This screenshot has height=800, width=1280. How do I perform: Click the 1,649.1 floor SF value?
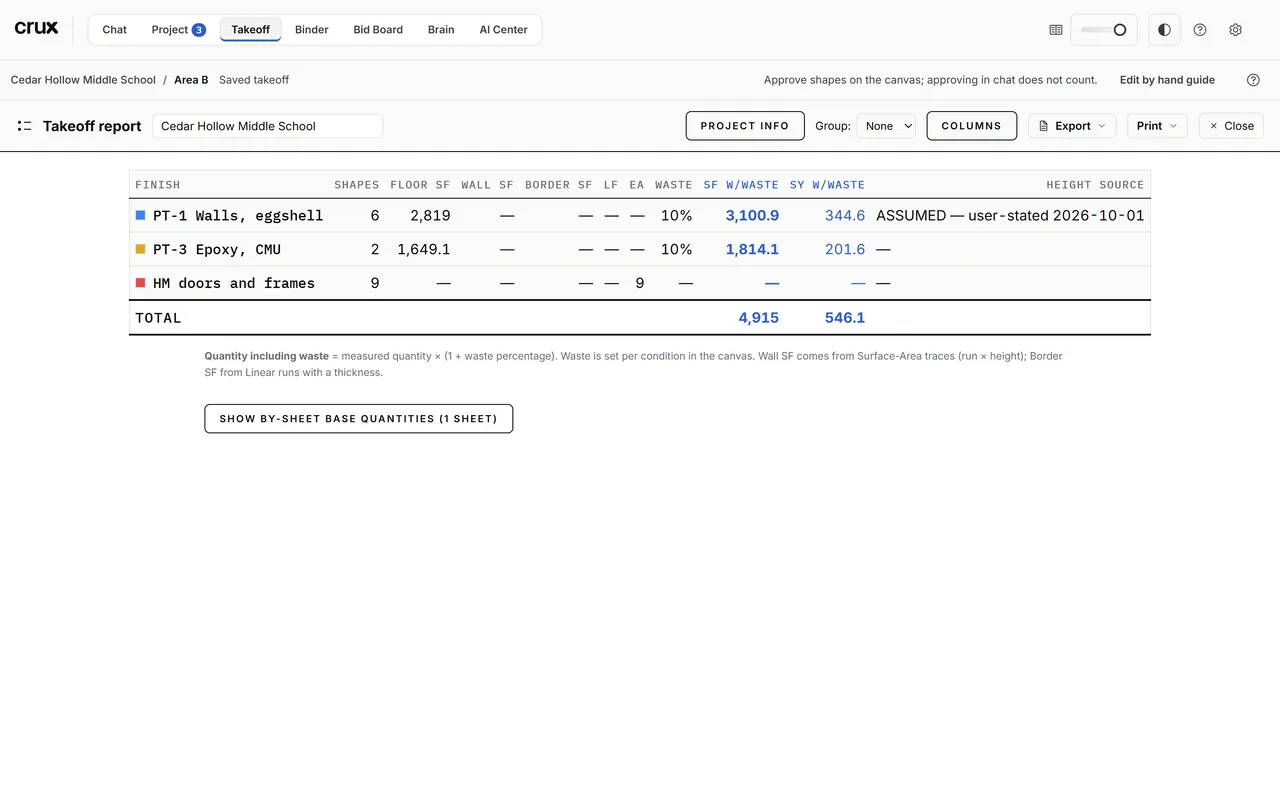[x=424, y=249]
